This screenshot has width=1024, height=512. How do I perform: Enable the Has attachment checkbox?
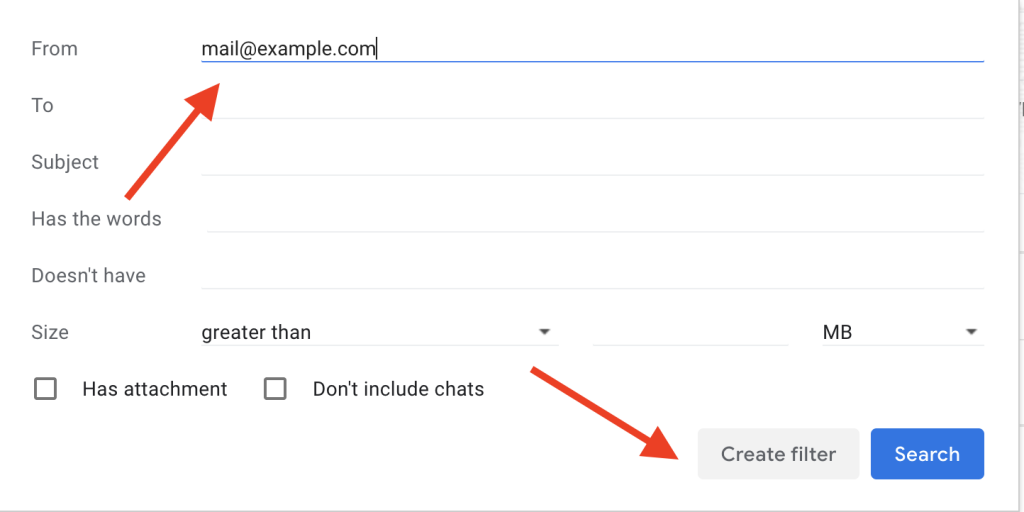point(45,389)
